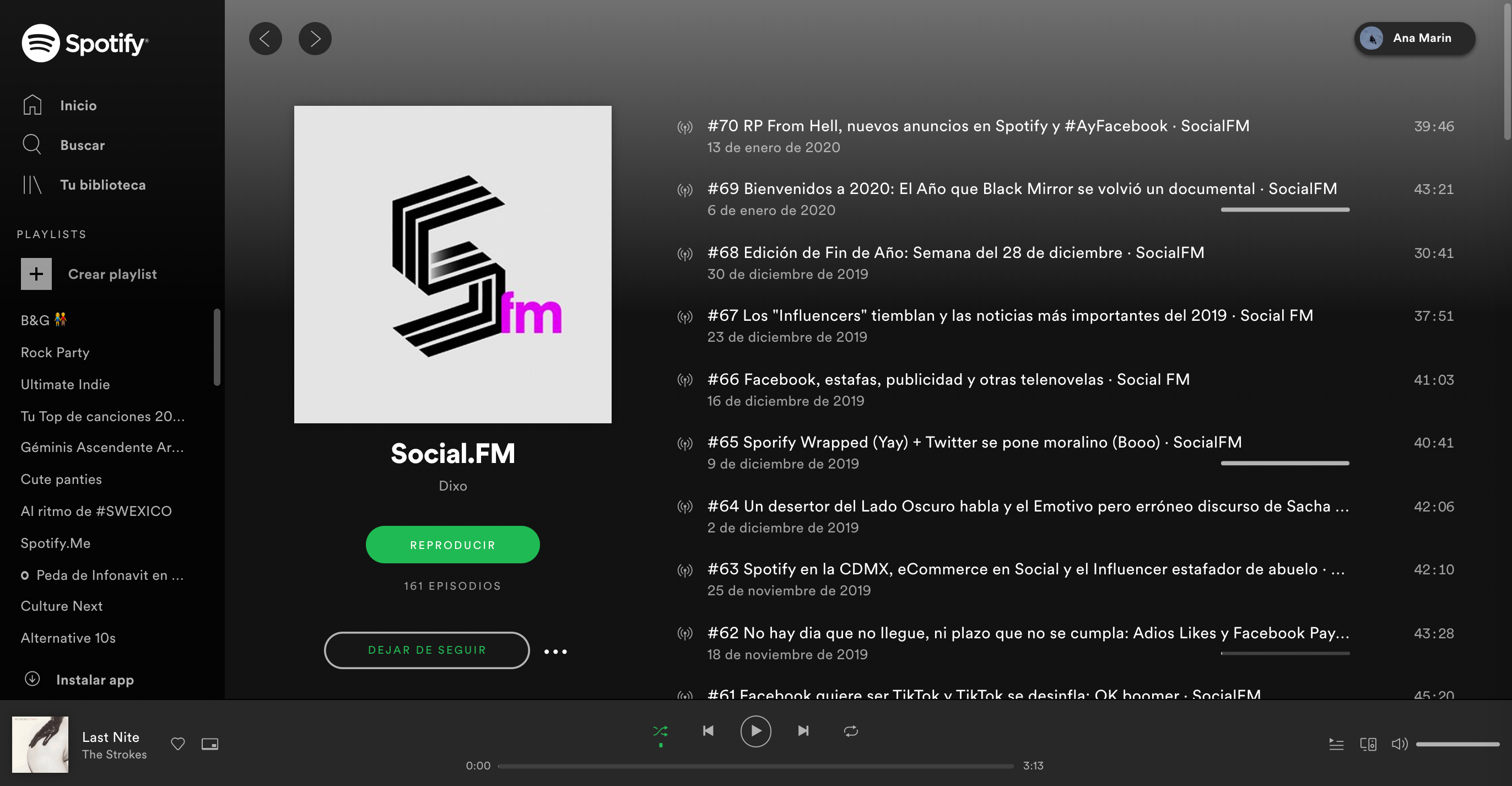Open the Ultimate Indie playlist

tap(65, 384)
